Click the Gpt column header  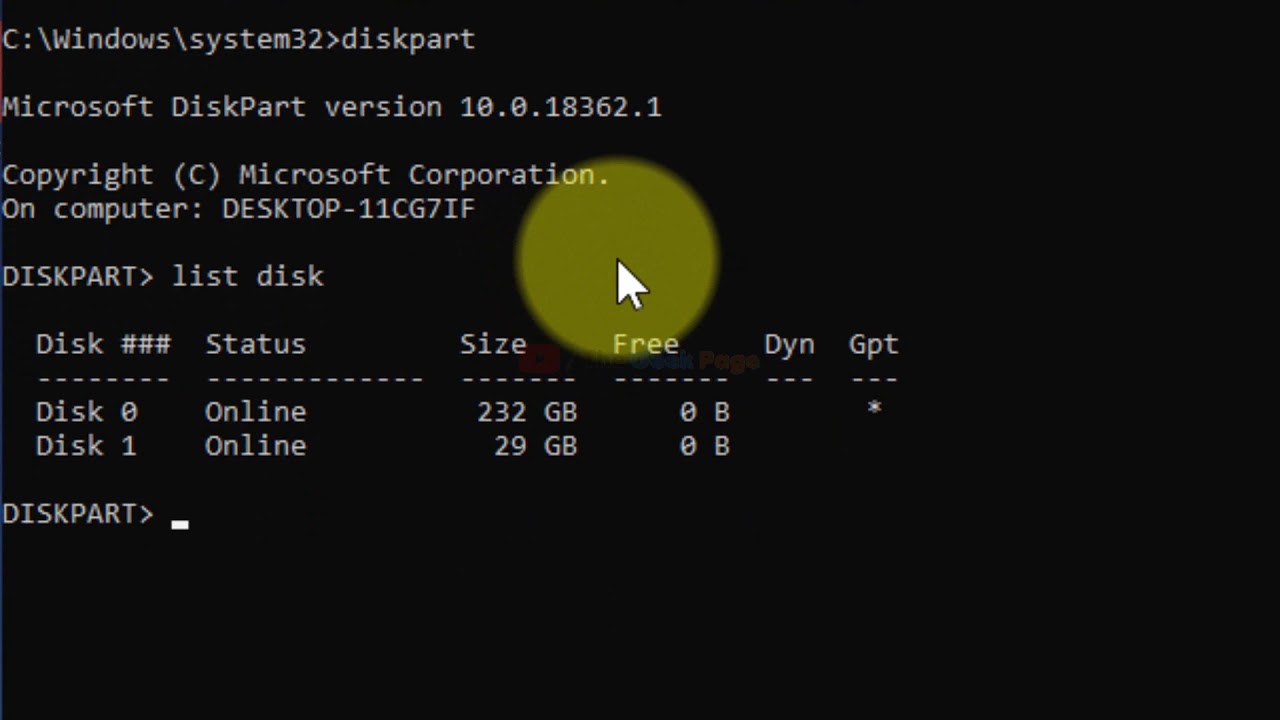(874, 344)
